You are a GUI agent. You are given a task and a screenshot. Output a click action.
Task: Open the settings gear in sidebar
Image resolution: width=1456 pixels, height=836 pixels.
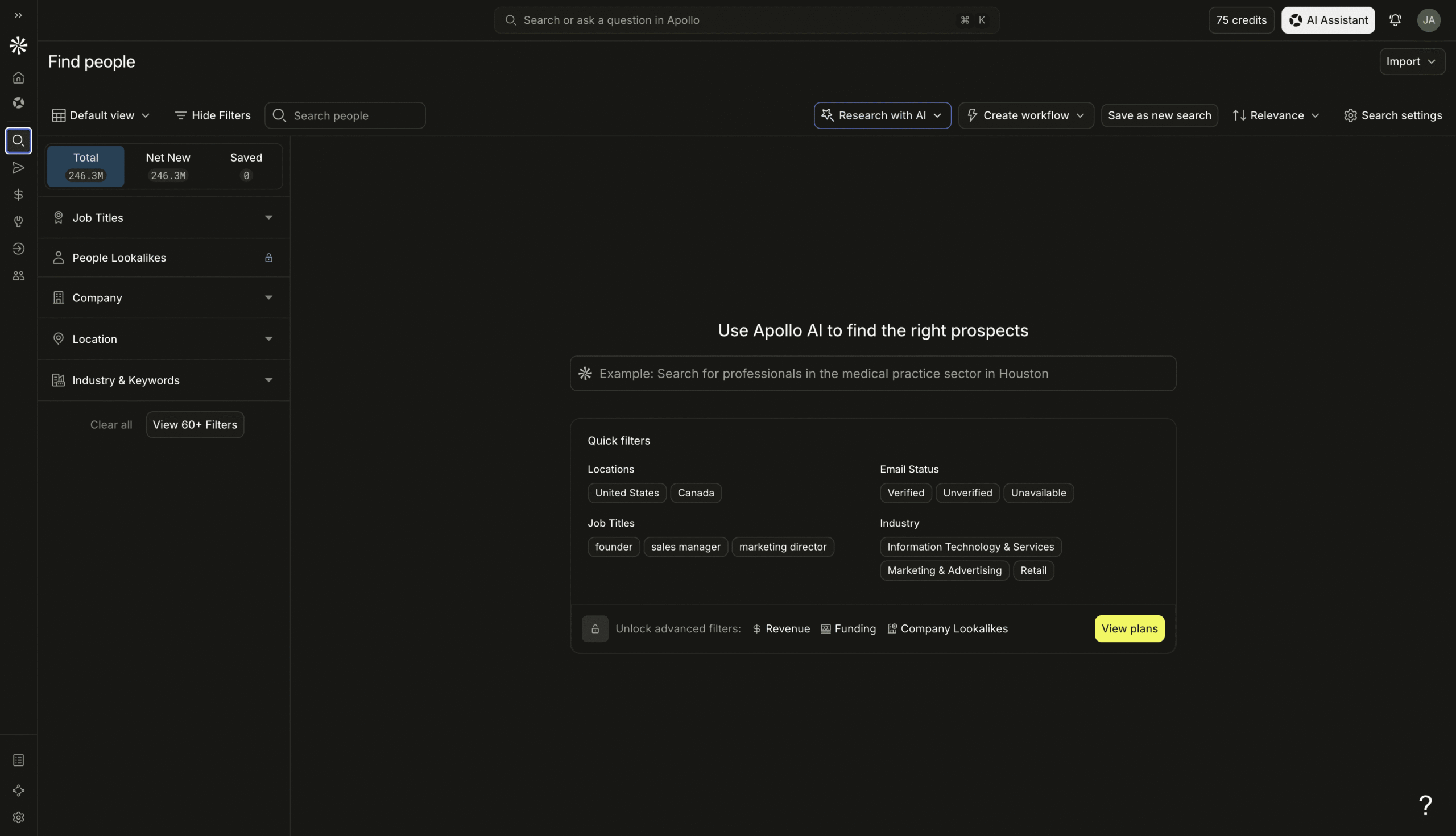[x=18, y=818]
